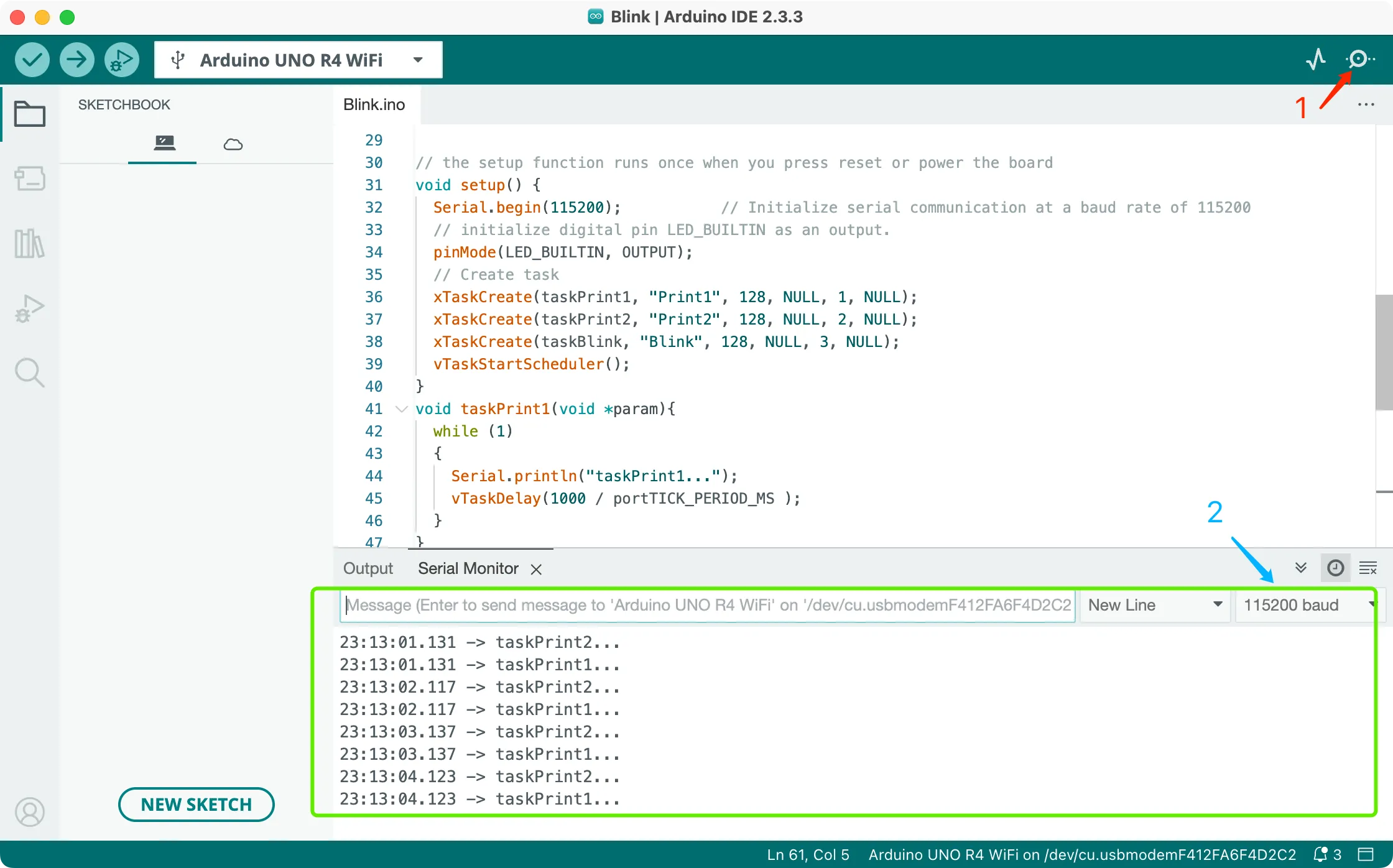Image resolution: width=1393 pixels, height=868 pixels.
Task: Open the Arduino UNO R4 WiFi board selector
Action: [x=298, y=60]
